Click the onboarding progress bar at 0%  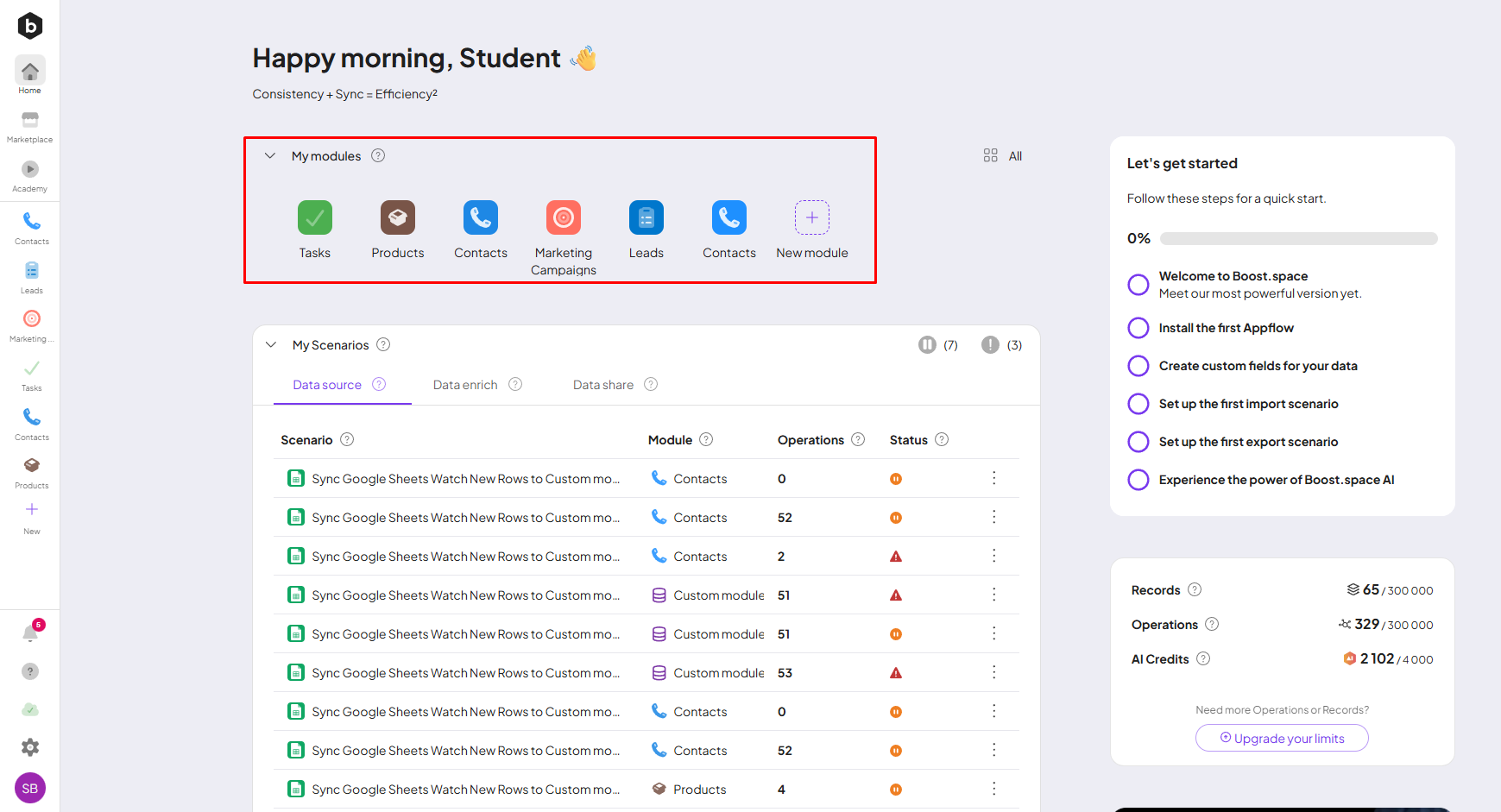(x=1298, y=239)
